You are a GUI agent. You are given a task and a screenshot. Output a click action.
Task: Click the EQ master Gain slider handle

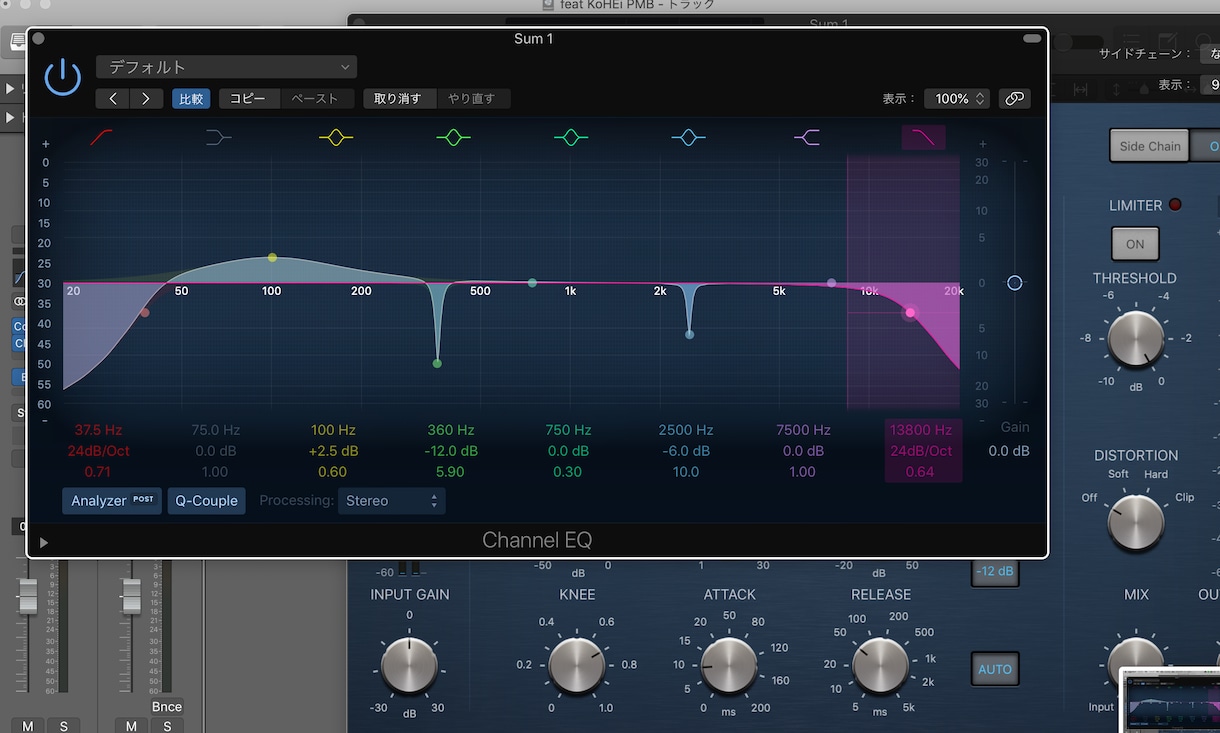point(1015,283)
